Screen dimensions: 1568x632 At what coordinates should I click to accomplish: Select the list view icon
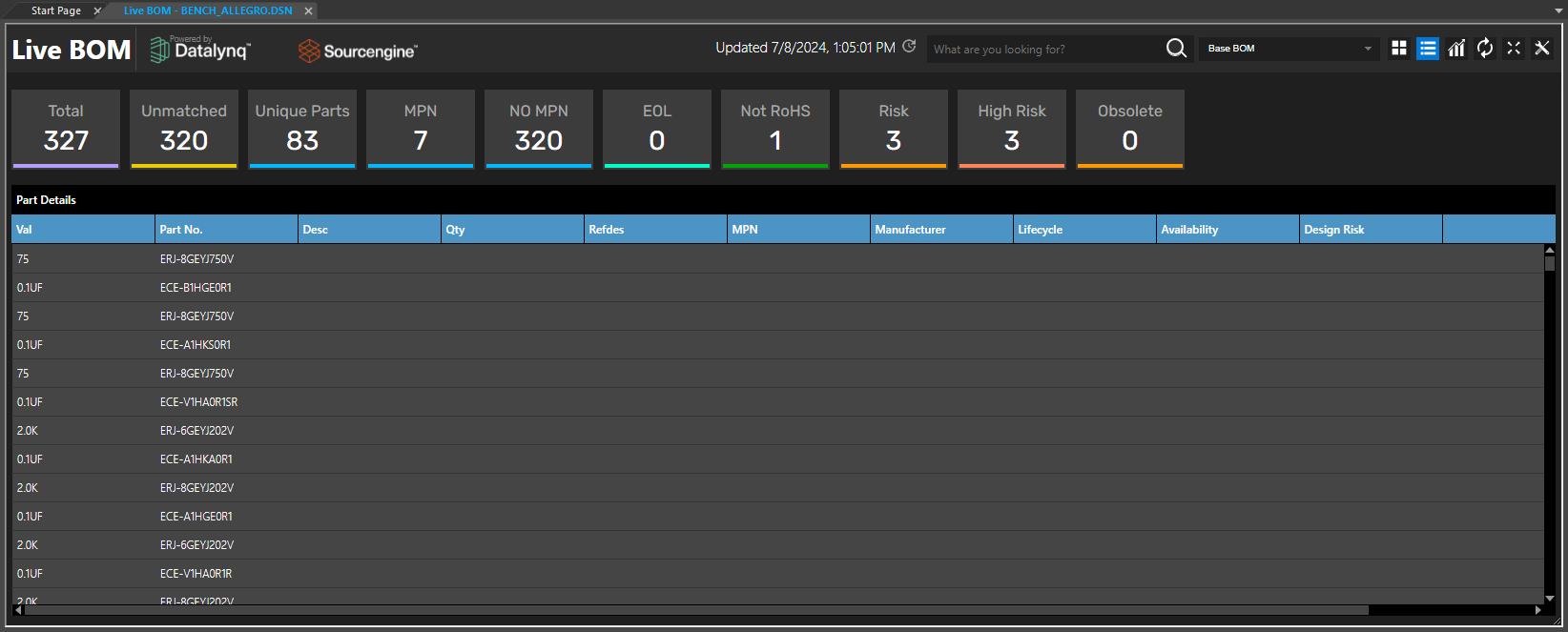[1428, 49]
